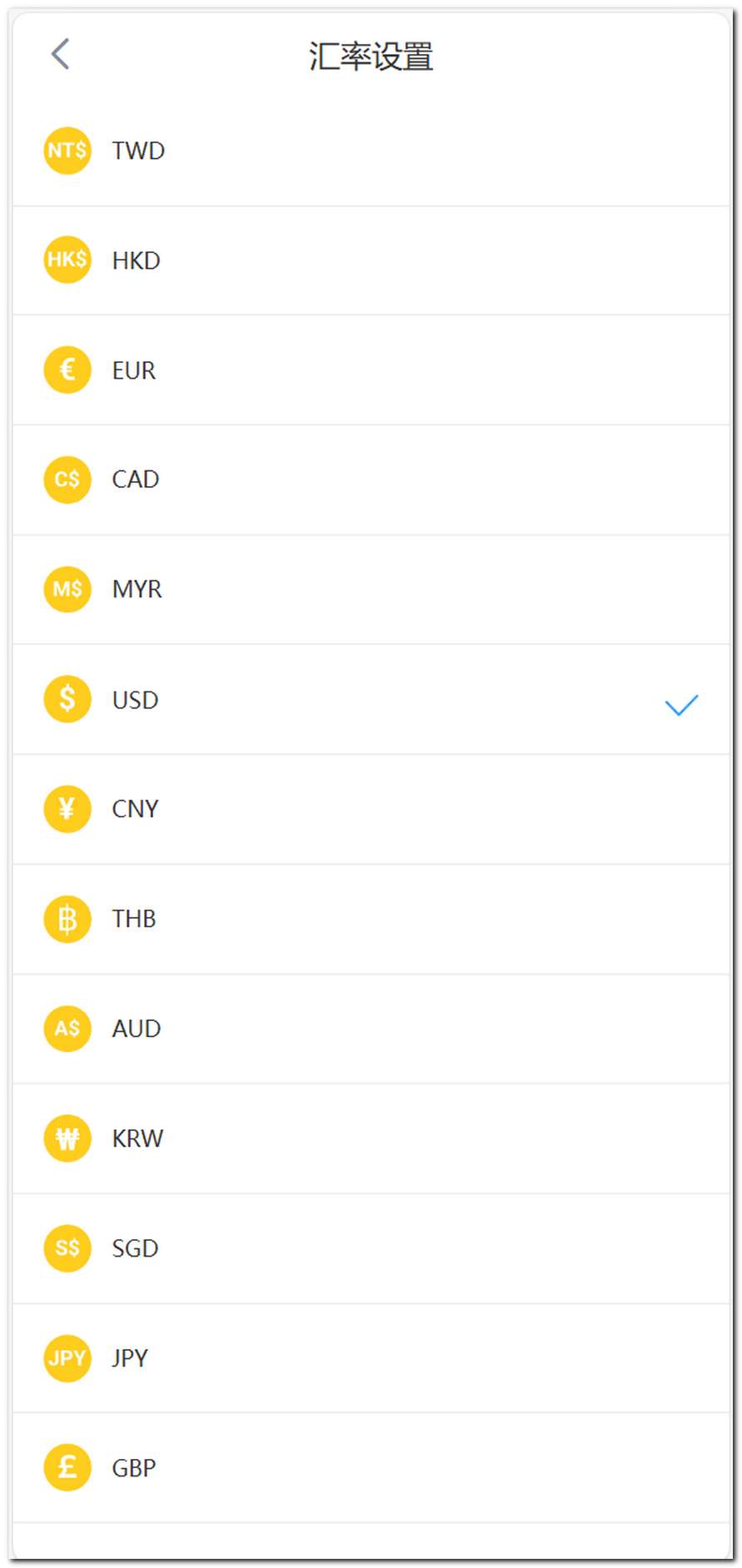Image resolution: width=742 pixels, height=1568 pixels.
Task: Tap the euro symbol coin icon
Action: point(67,370)
